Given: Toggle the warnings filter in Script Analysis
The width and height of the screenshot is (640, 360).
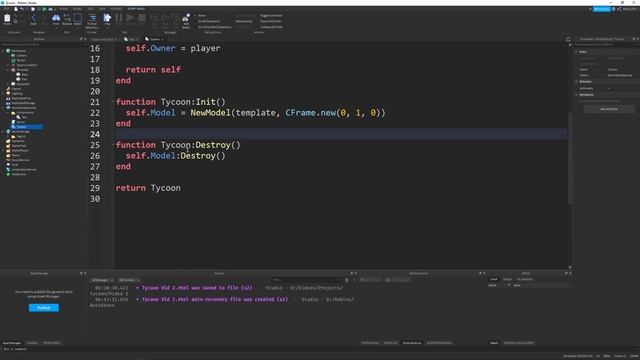Looking at the screenshot, I should [398, 280].
